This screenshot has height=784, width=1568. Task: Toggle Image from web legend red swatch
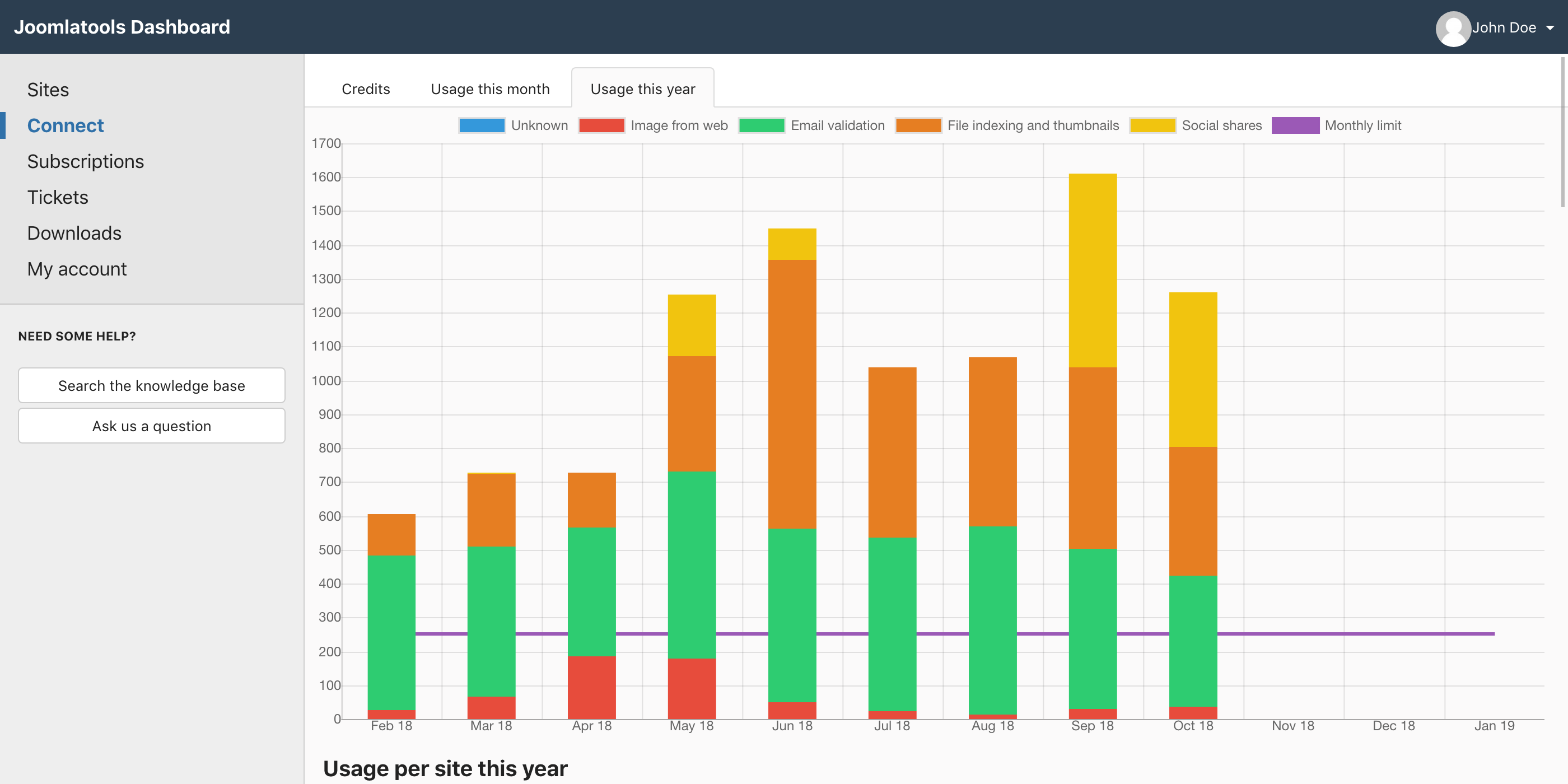(601, 125)
